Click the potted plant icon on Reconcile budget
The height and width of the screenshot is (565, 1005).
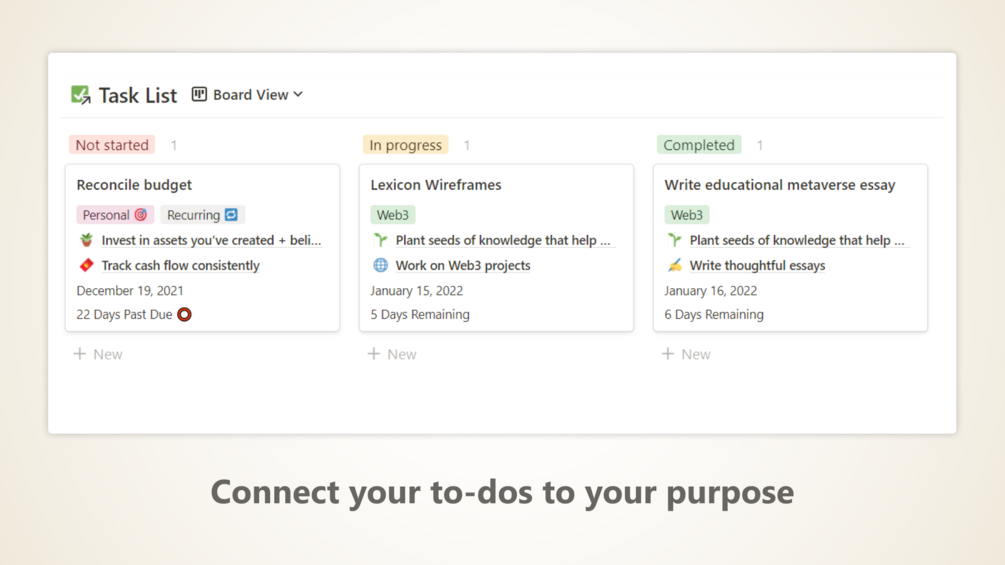tap(86, 240)
